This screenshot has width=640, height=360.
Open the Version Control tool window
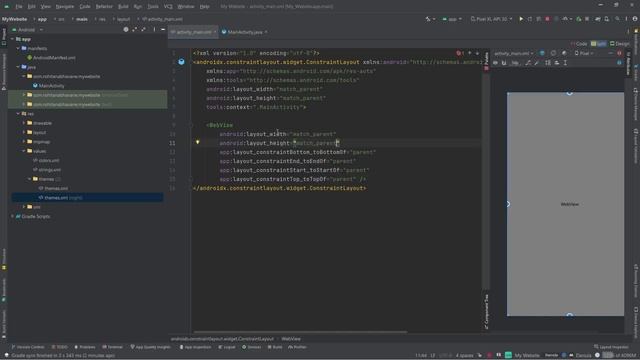coord(28,347)
